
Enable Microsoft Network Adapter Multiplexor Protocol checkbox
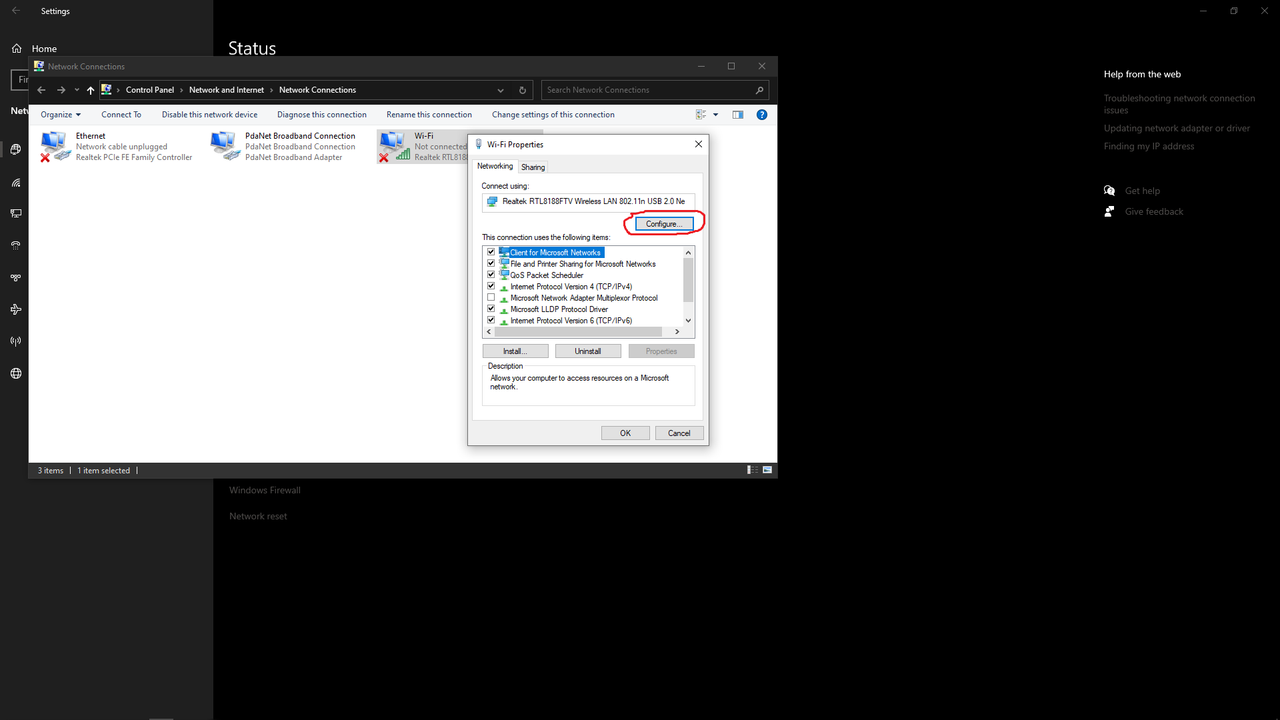(x=491, y=298)
